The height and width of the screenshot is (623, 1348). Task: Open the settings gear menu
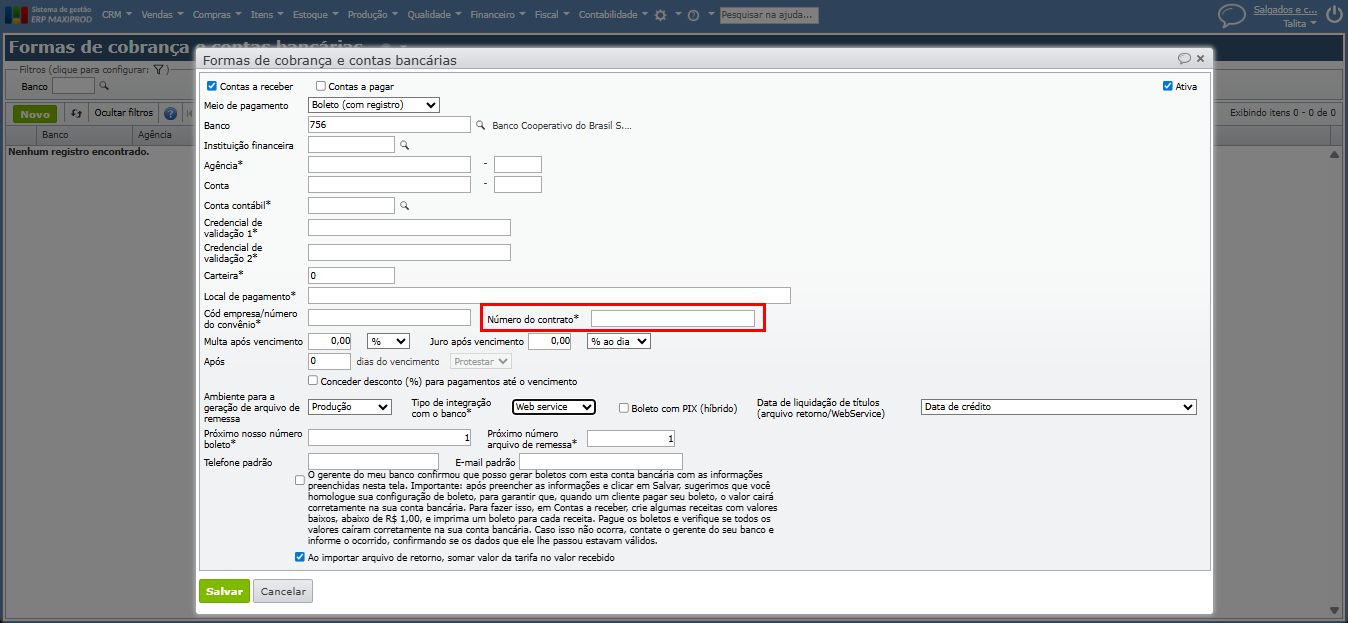(x=660, y=15)
